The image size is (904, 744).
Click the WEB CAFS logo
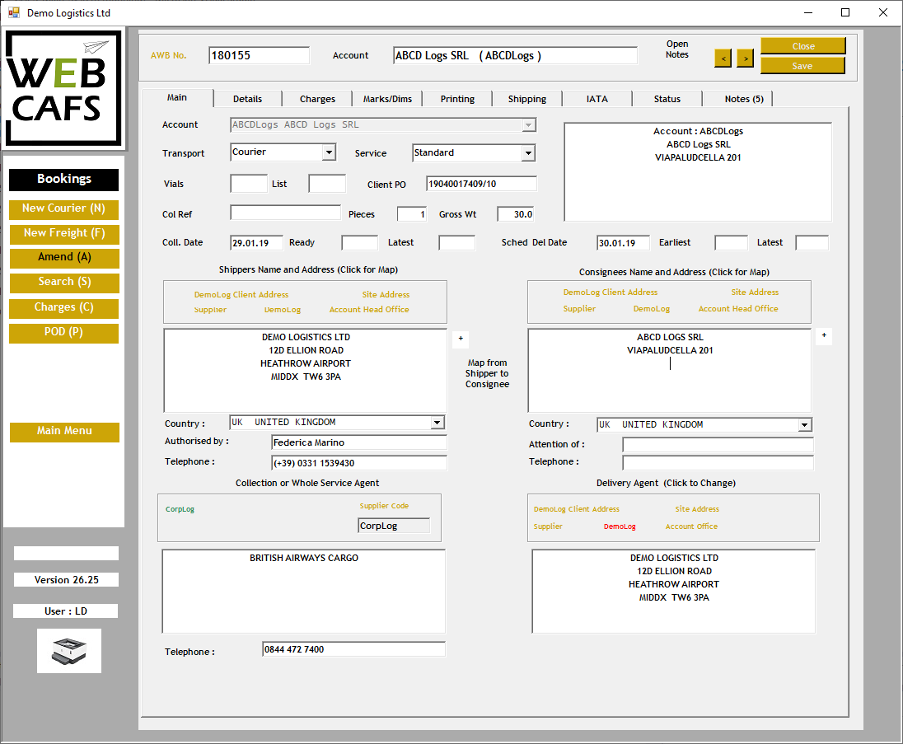64,88
